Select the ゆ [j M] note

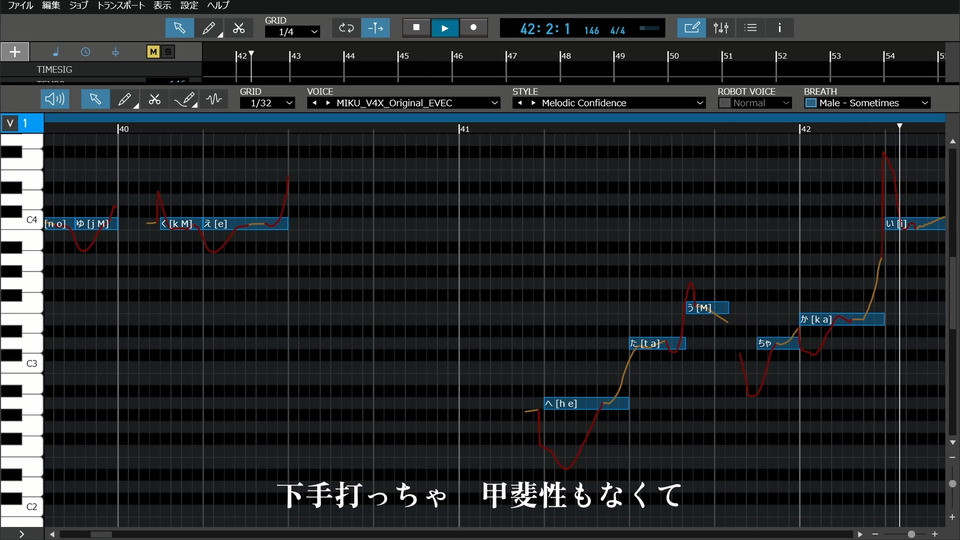pyautogui.click(x=96, y=223)
